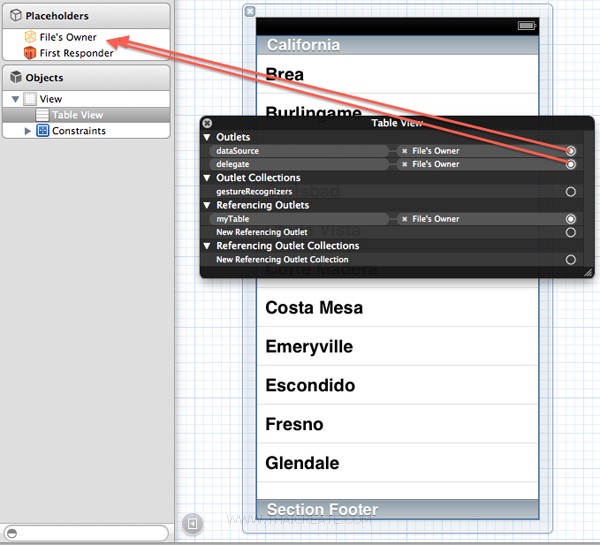Viewport: 600px width, 545px height.
Task: Click the gestureRecognizers connection circle
Action: (x=571, y=192)
